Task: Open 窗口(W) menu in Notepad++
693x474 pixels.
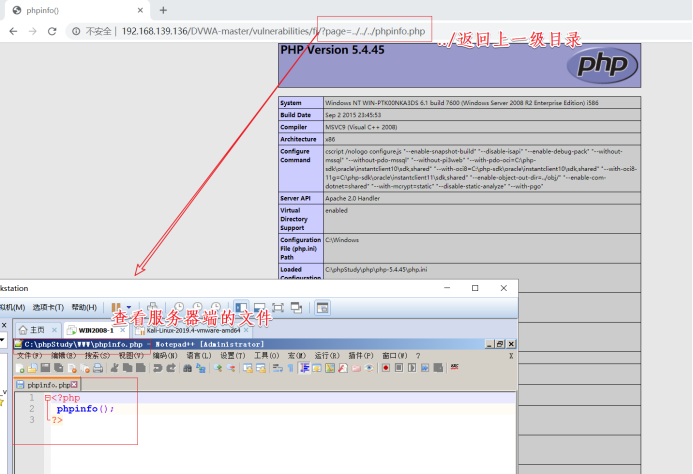Action: pos(395,356)
